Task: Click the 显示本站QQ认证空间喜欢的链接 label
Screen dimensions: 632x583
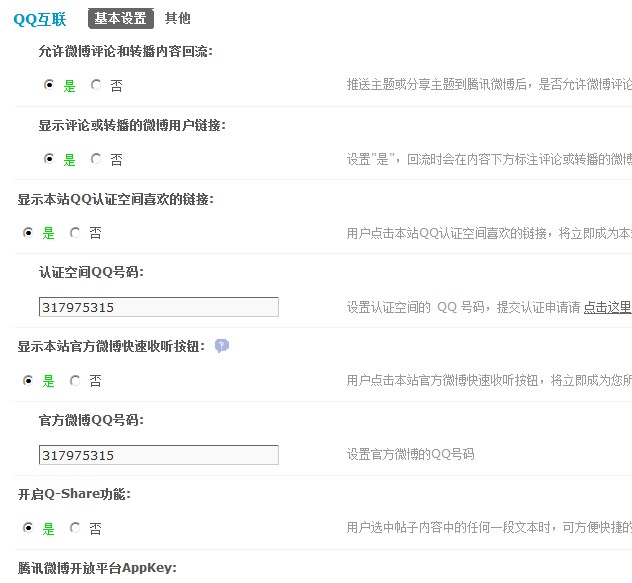Action: point(115,200)
